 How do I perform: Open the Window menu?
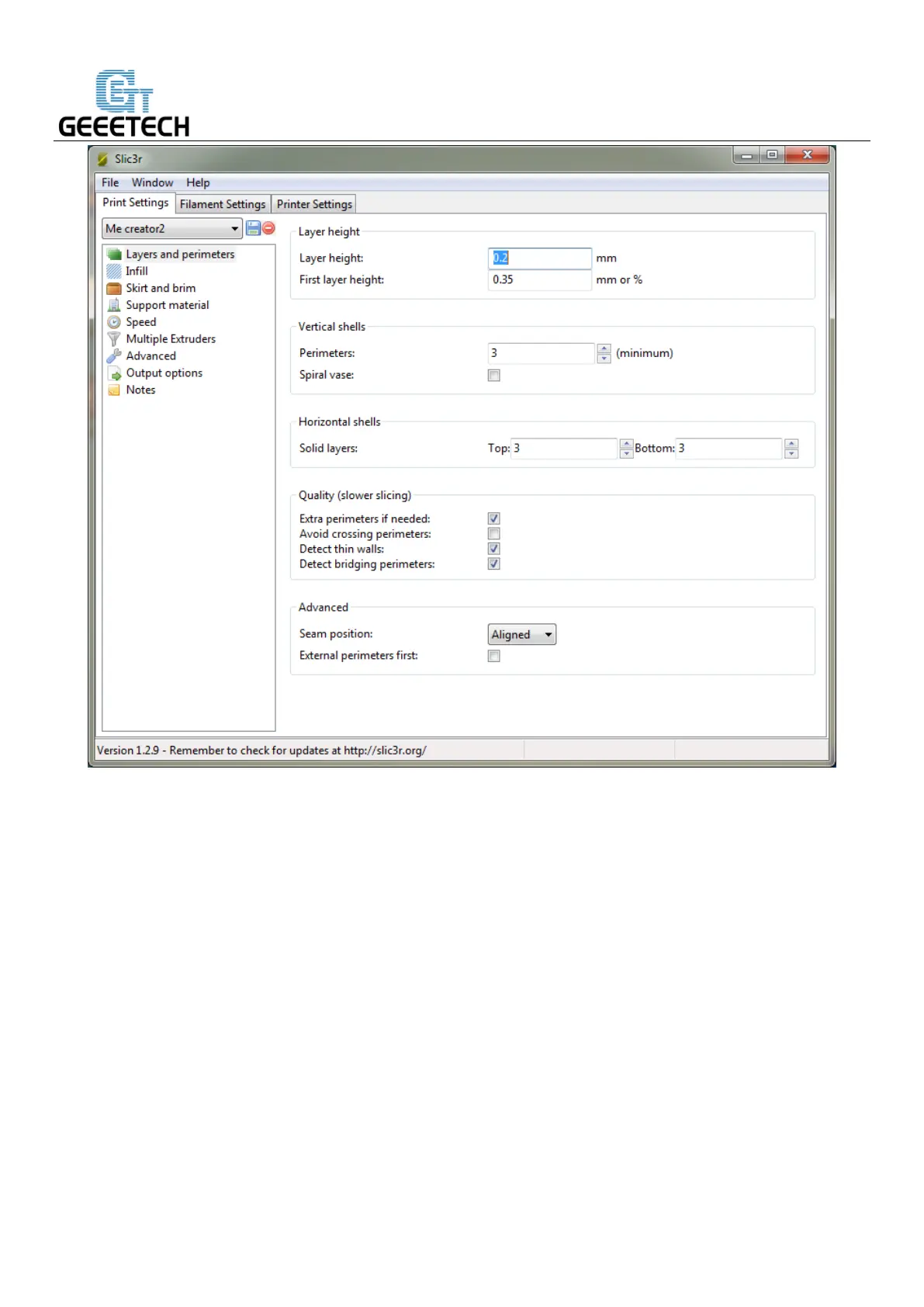[x=152, y=183]
